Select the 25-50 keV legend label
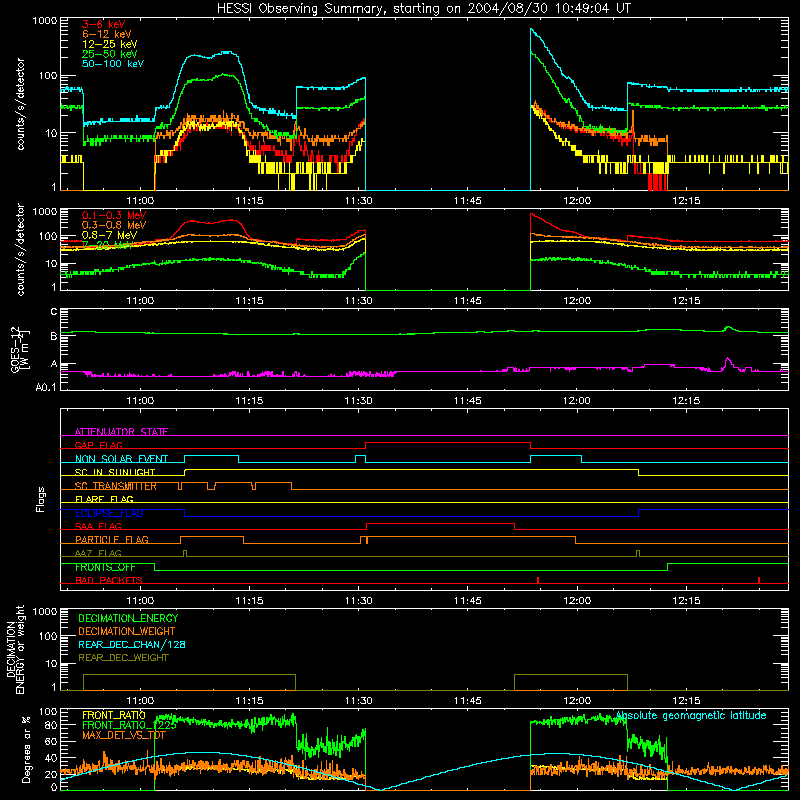This screenshot has width=800, height=800. click(110, 54)
